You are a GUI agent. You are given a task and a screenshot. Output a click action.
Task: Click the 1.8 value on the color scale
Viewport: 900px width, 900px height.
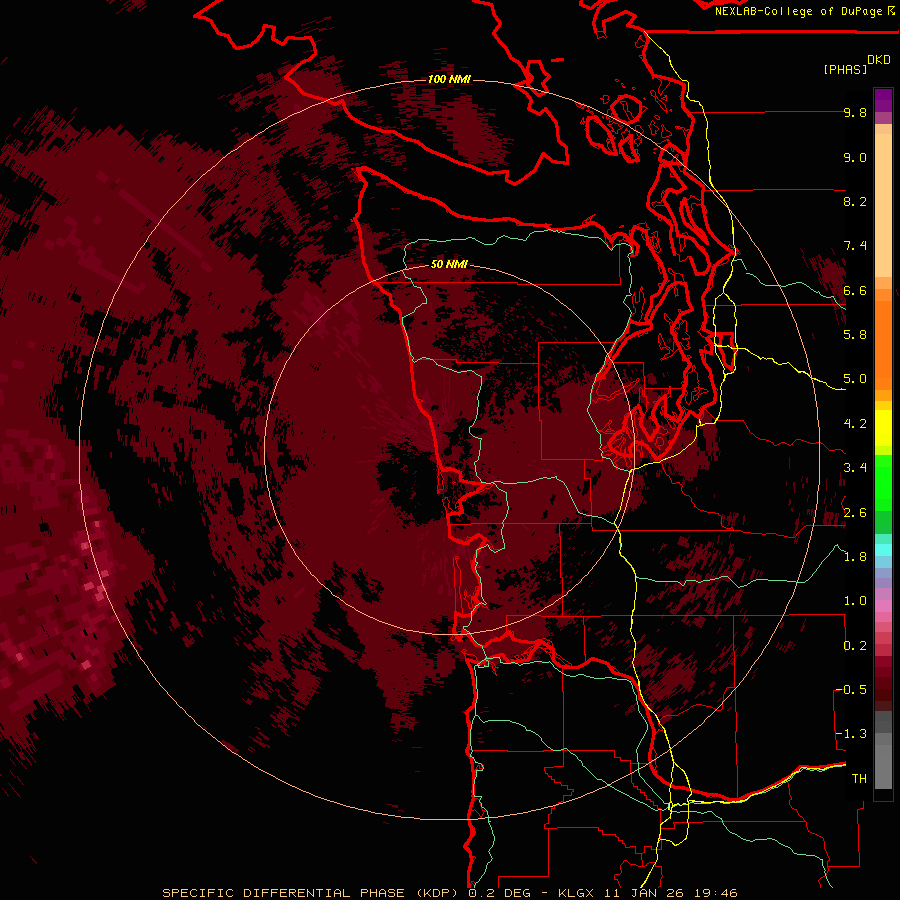point(855,557)
